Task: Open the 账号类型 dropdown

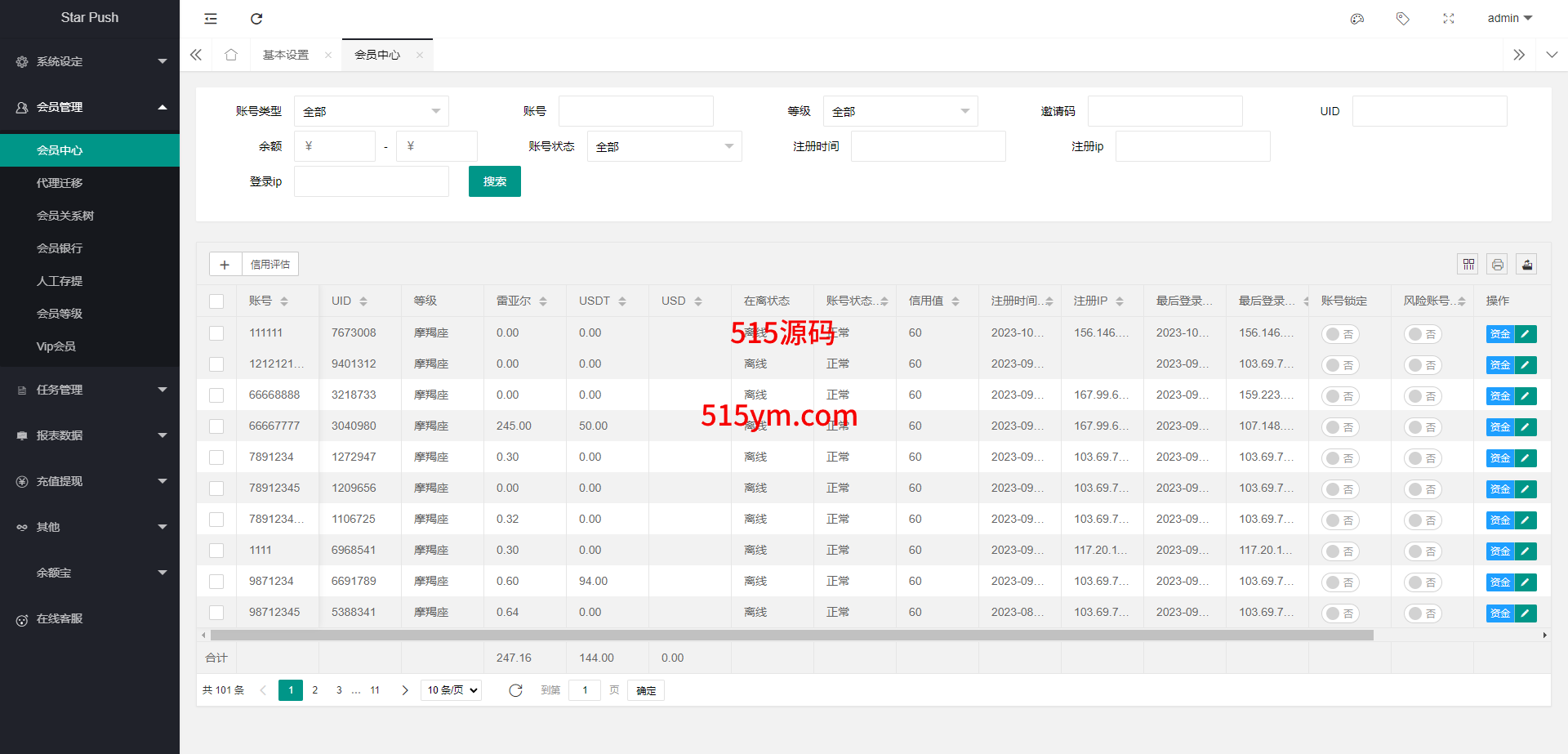Action: pyautogui.click(x=371, y=111)
